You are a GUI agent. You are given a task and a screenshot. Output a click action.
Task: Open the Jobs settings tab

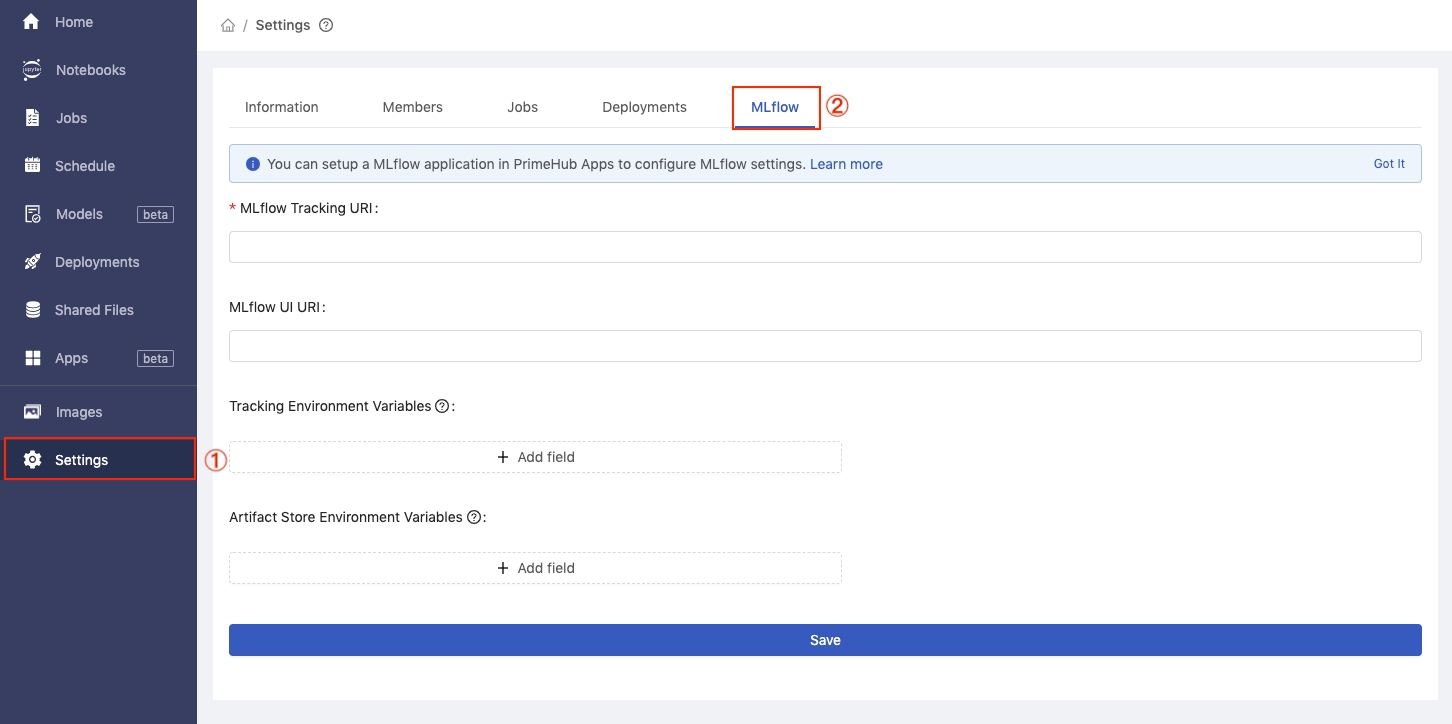[523, 107]
